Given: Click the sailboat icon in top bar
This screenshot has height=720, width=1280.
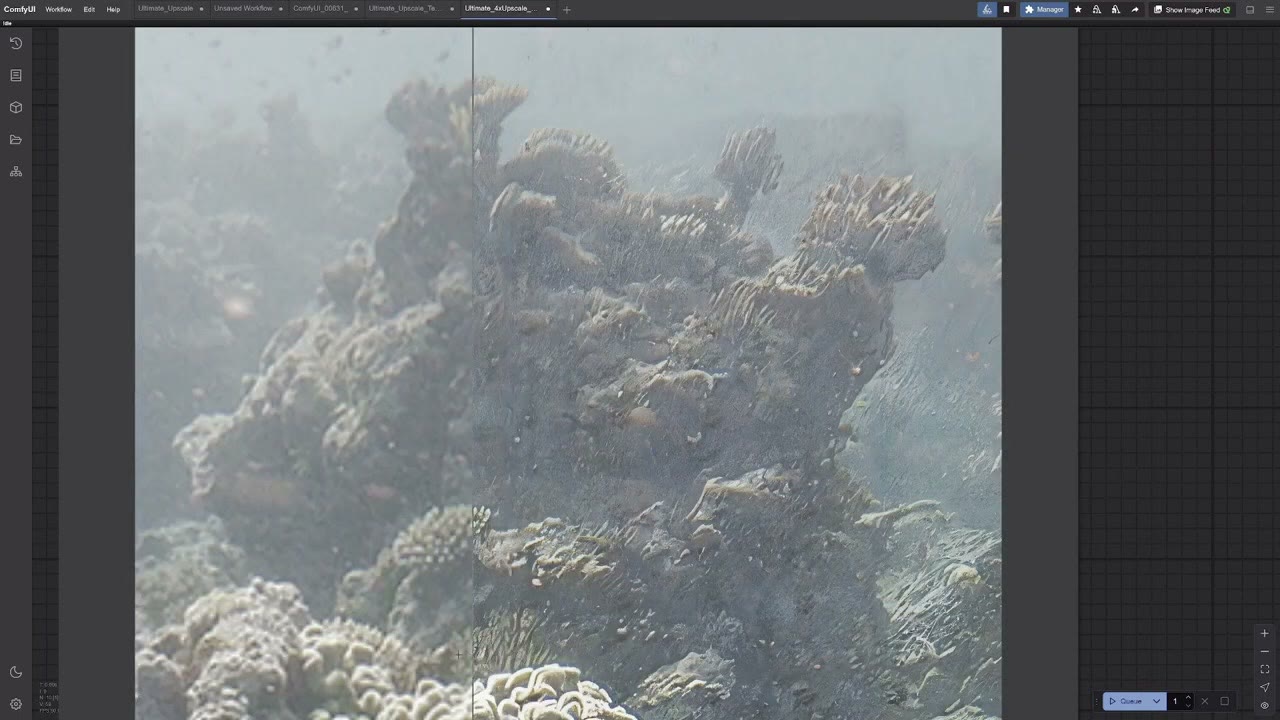Looking at the screenshot, I should coord(987,9).
